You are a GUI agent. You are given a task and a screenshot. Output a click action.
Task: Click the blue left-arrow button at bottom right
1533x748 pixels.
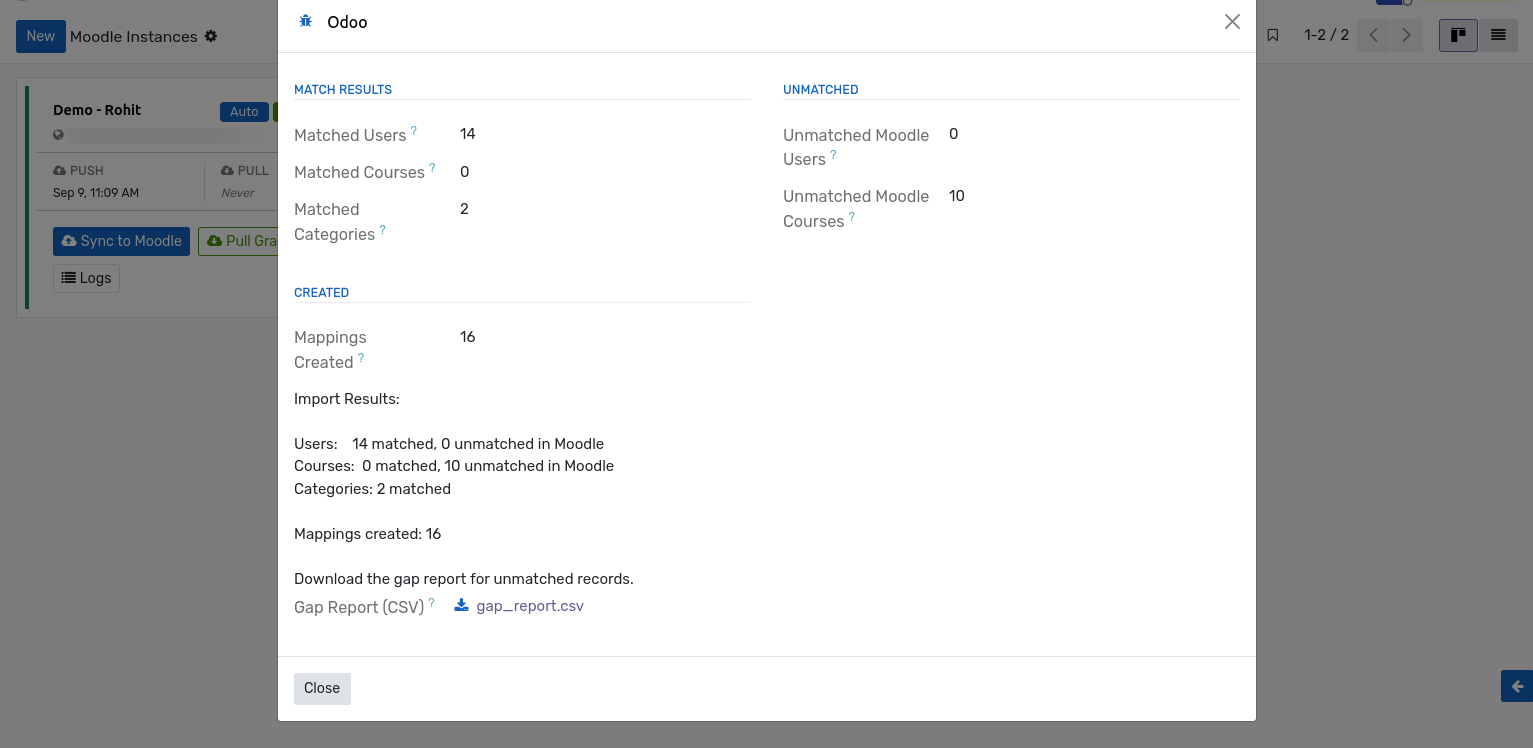pyautogui.click(x=1517, y=686)
